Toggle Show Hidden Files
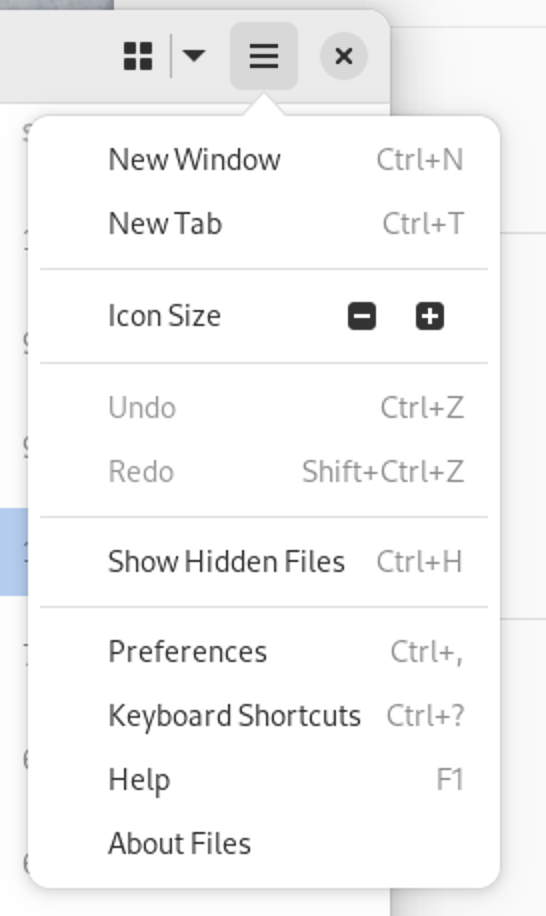Screen dimensions: 546x916 coord(264,561)
